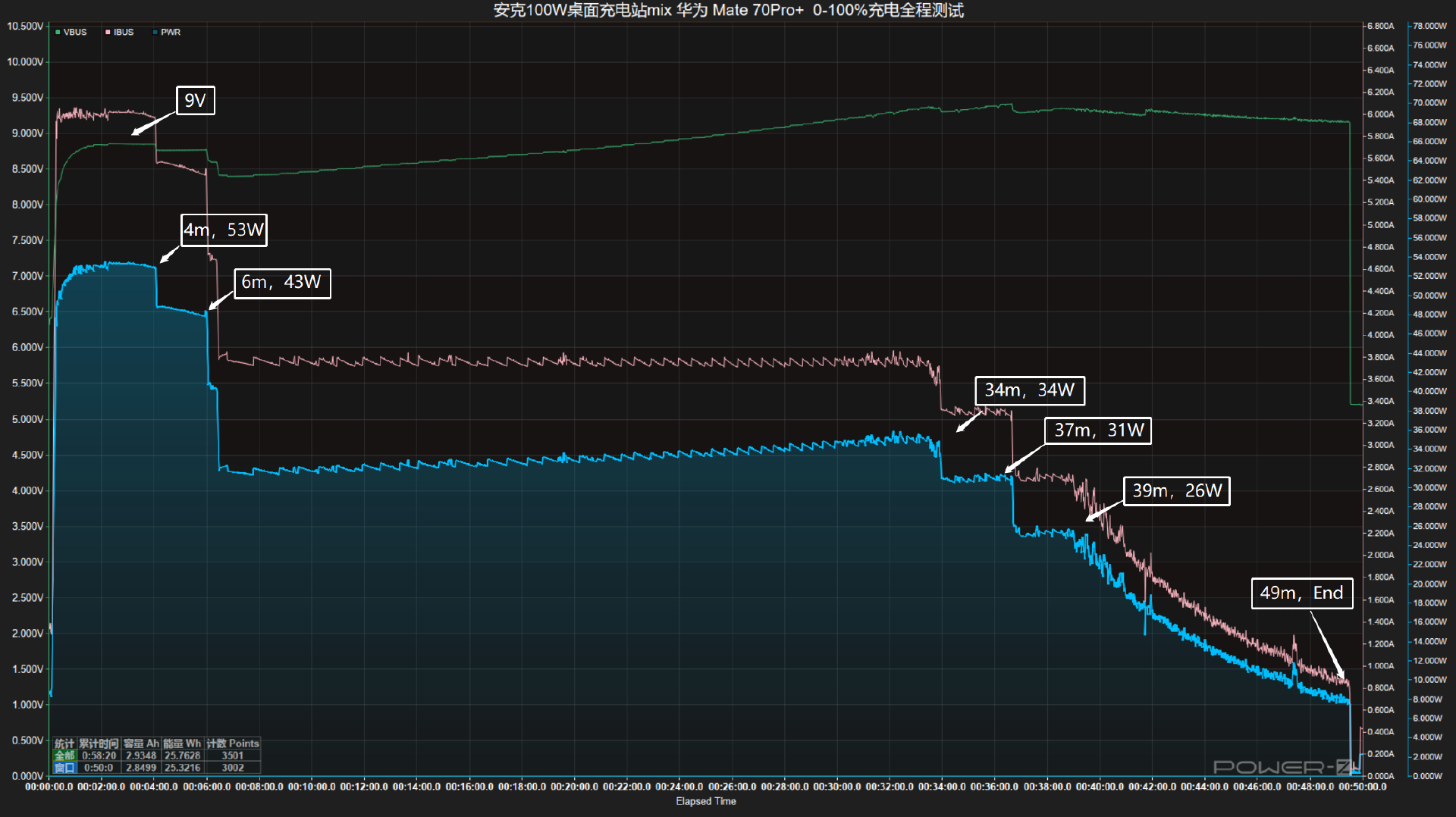Click the 00:24:00.0 time axis tick

tap(679, 787)
